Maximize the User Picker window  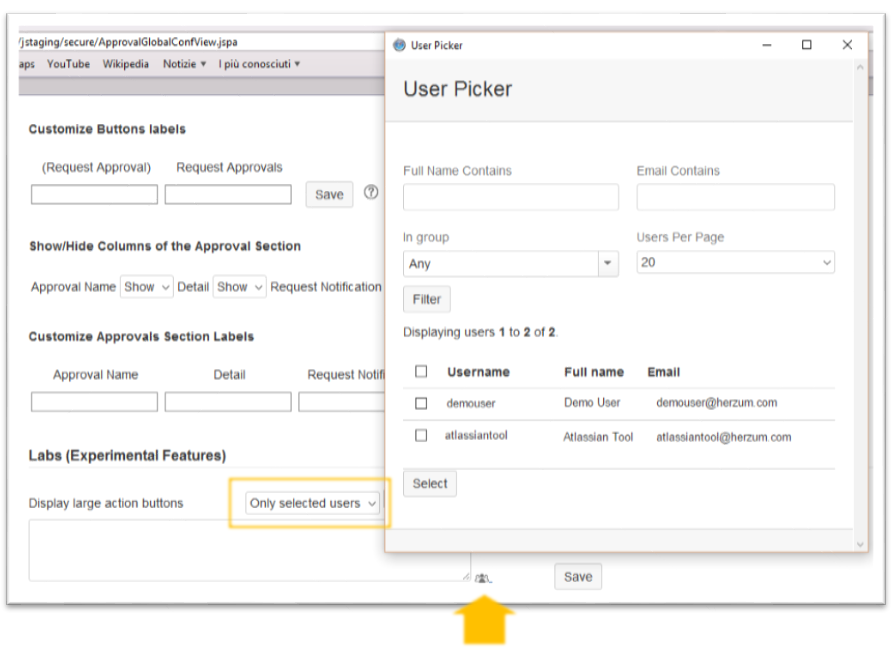806,45
